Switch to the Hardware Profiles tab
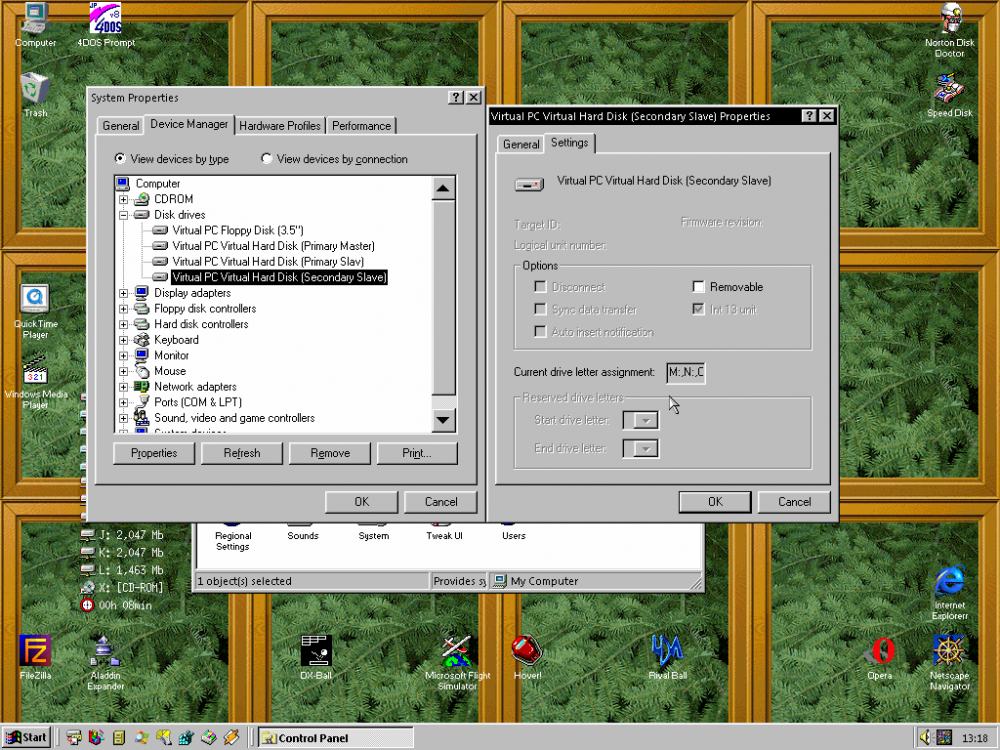 [x=280, y=126]
